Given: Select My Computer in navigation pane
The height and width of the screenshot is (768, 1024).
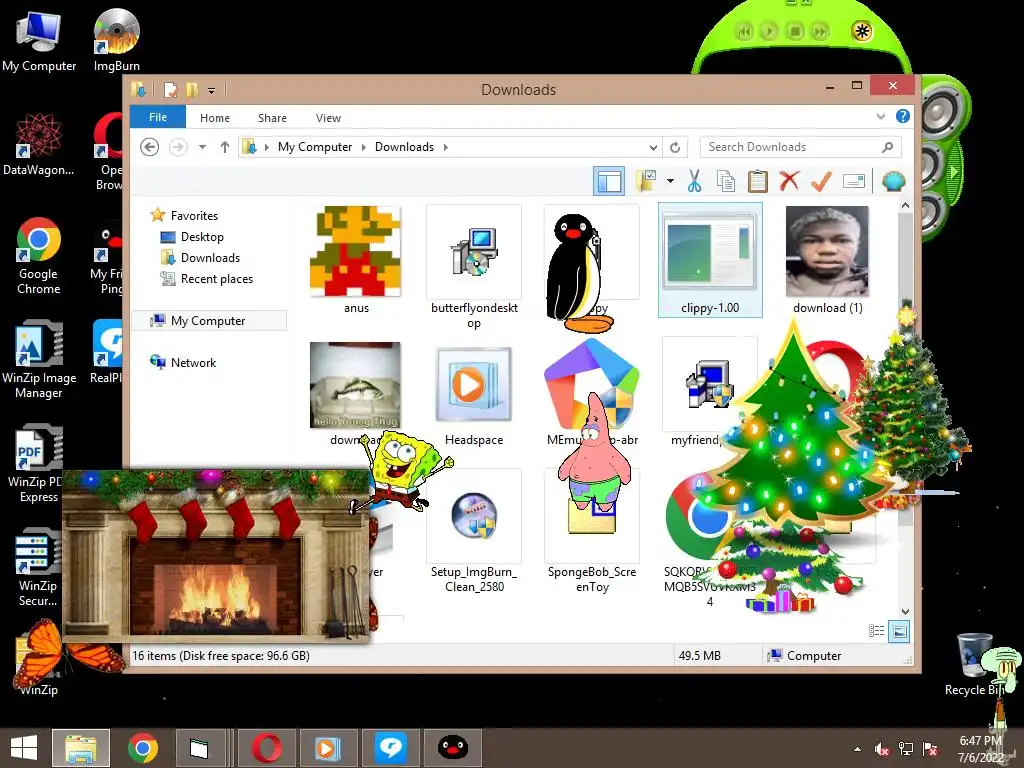Looking at the screenshot, I should 208,321.
